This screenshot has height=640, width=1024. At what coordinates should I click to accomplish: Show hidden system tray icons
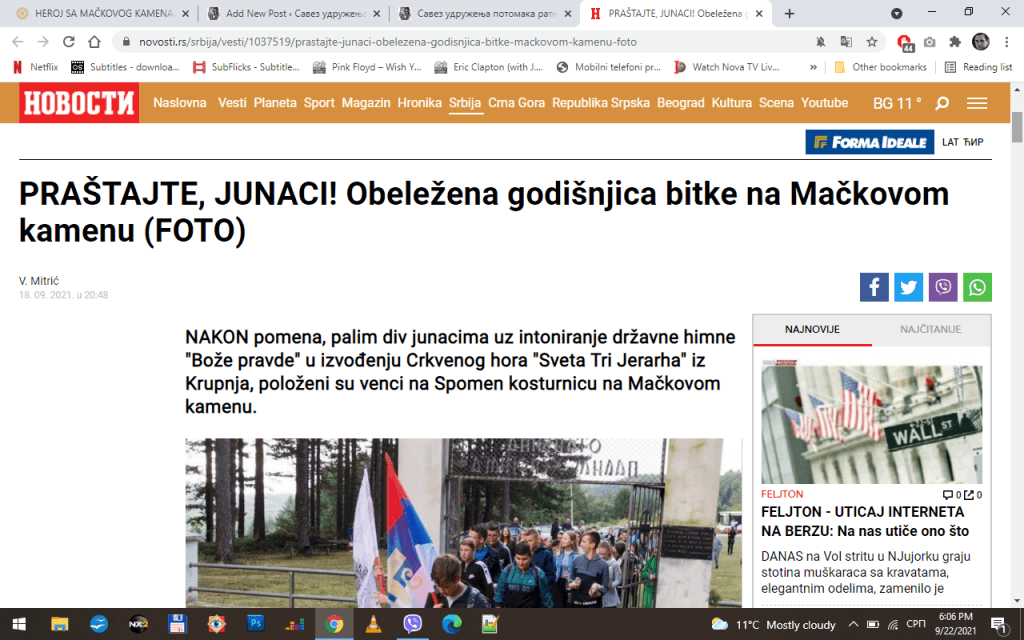[853, 624]
